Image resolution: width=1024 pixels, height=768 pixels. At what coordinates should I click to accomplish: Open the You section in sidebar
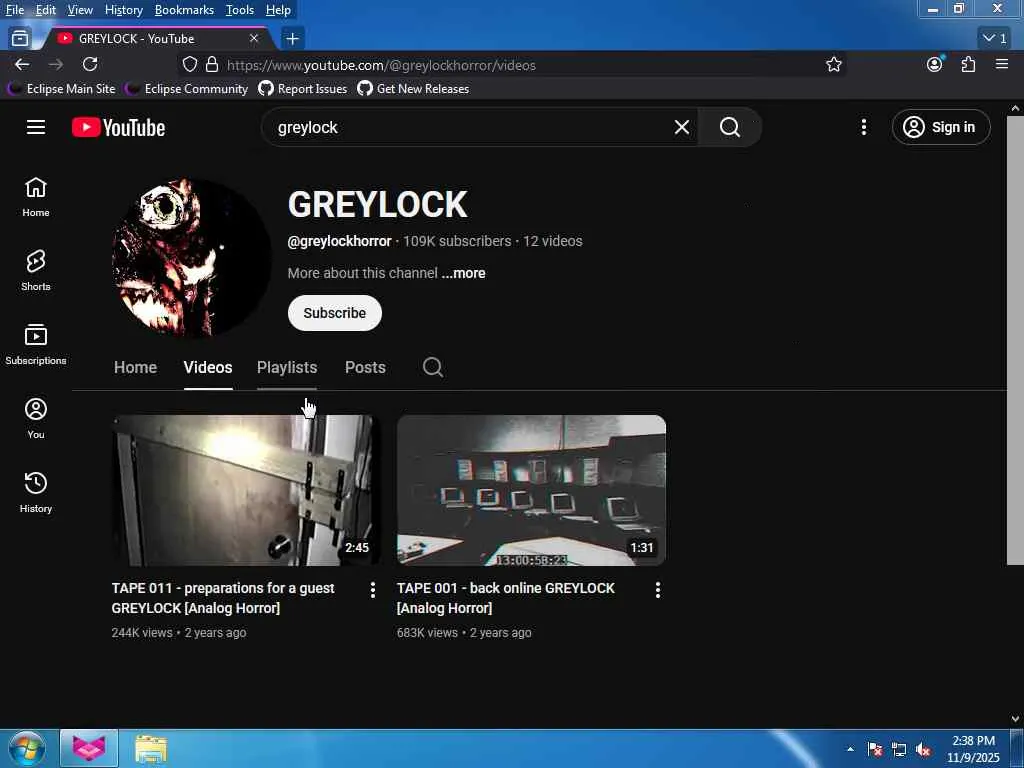[36, 419]
